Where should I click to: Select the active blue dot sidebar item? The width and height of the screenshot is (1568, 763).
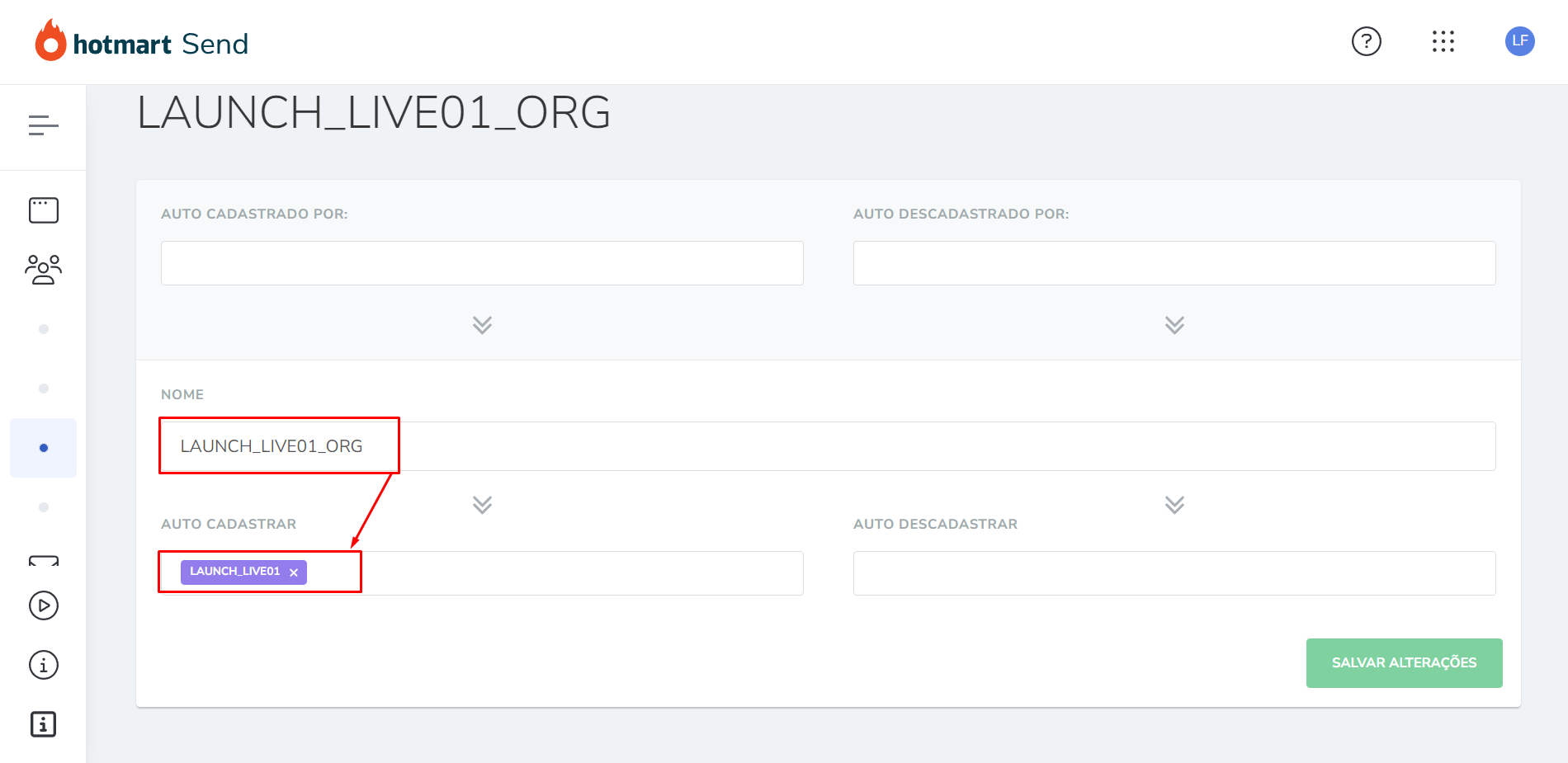(44, 448)
